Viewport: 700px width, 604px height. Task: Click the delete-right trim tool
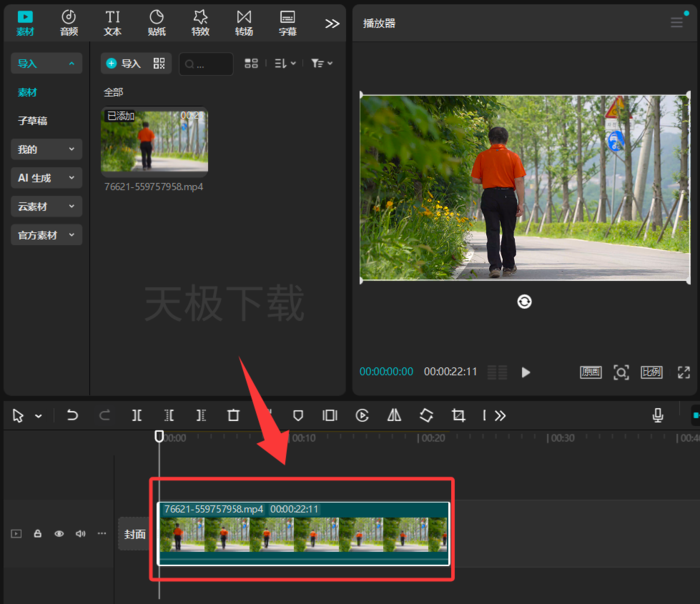201,416
